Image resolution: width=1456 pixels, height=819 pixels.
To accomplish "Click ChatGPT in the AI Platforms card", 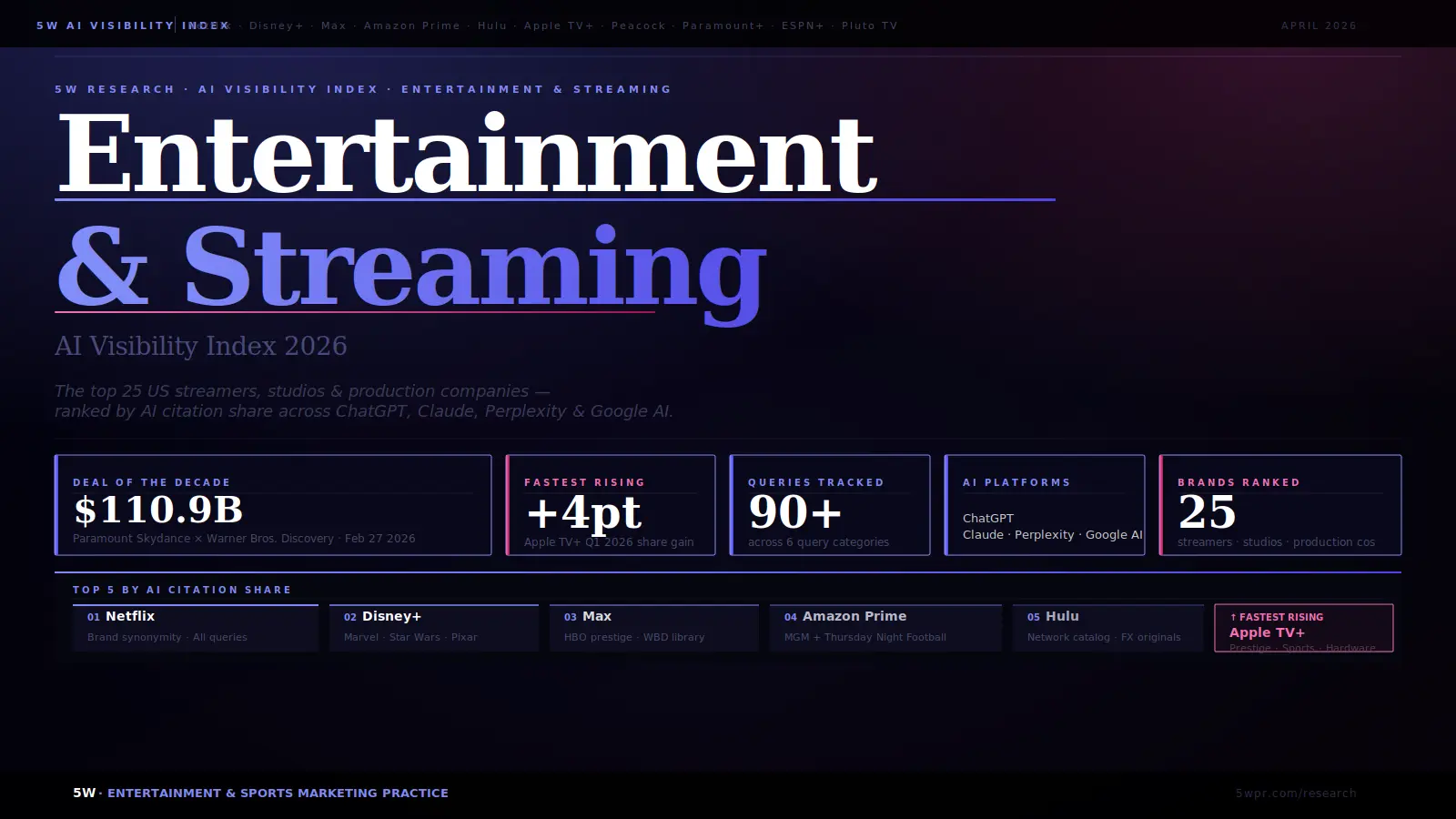I will click(988, 518).
